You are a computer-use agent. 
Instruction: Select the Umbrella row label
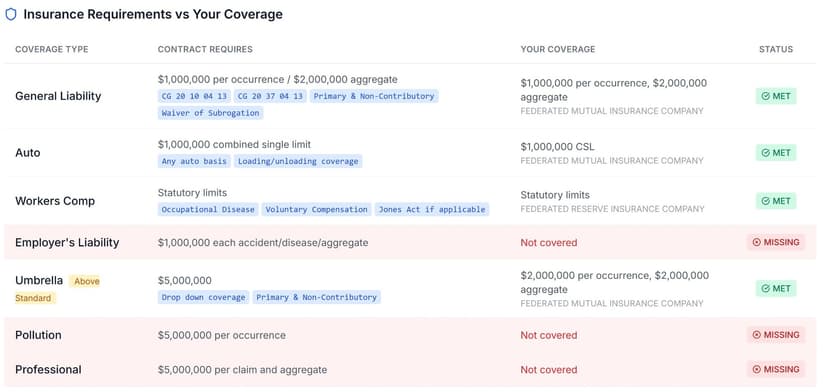tap(39, 281)
